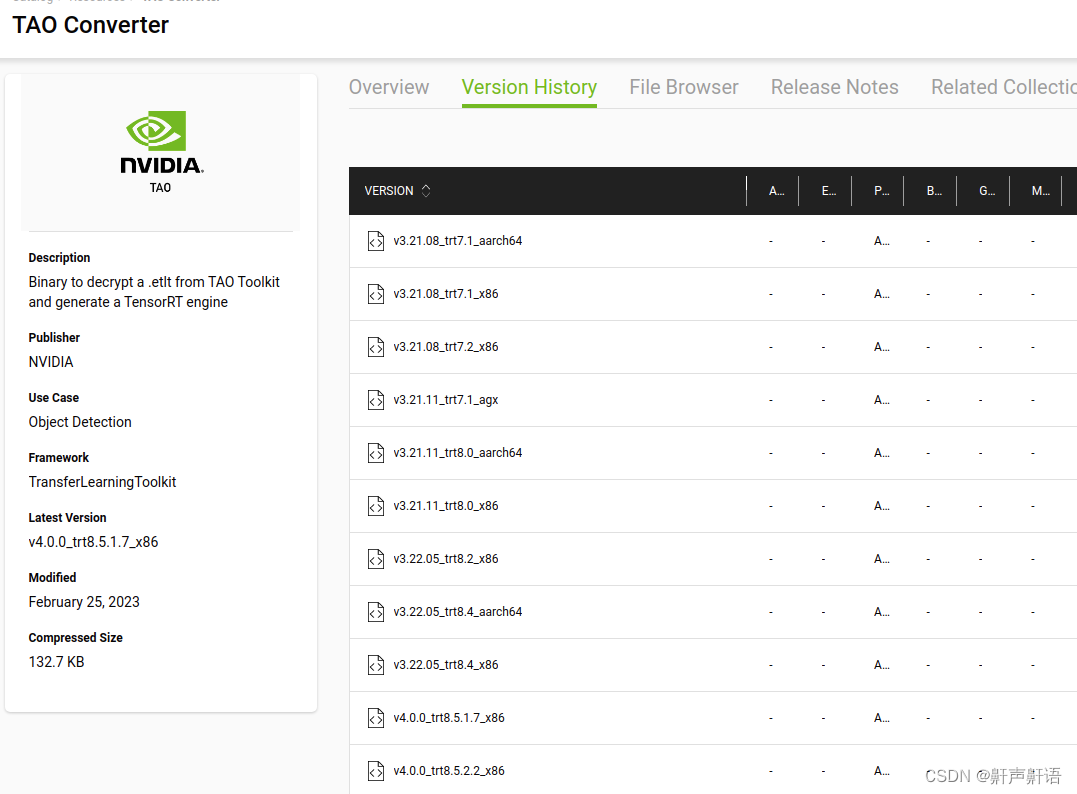Click the NVIDIA publisher name

51,362
